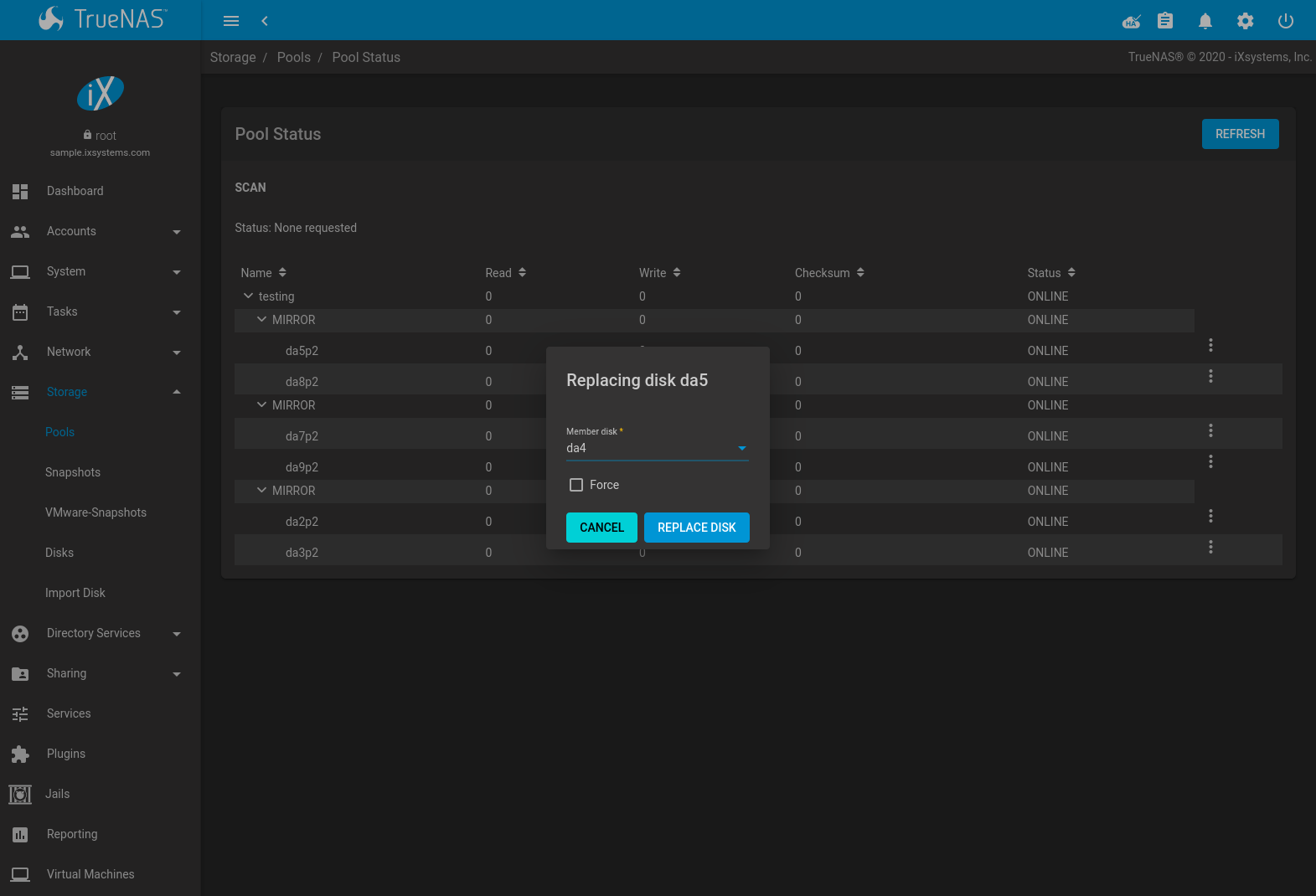Expand the Tasks sidebar menu

[x=101, y=312]
